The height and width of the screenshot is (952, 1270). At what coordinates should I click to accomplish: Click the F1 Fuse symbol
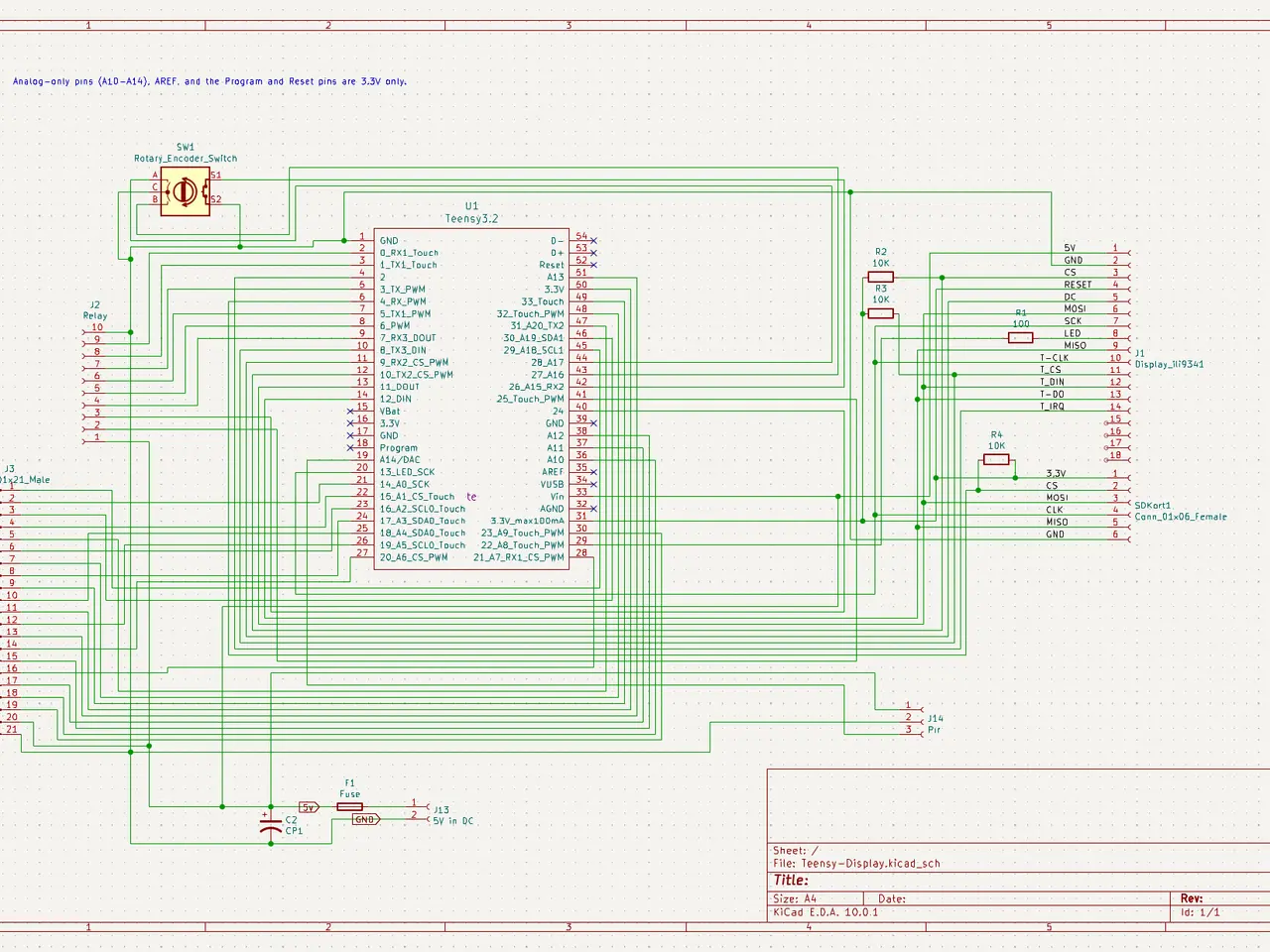click(349, 807)
